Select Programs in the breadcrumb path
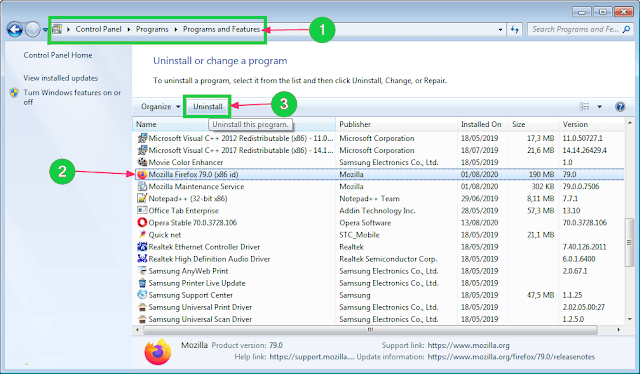Image resolution: width=640 pixels, height=374 pixels. pyautogui.click(x=152, y=29)
